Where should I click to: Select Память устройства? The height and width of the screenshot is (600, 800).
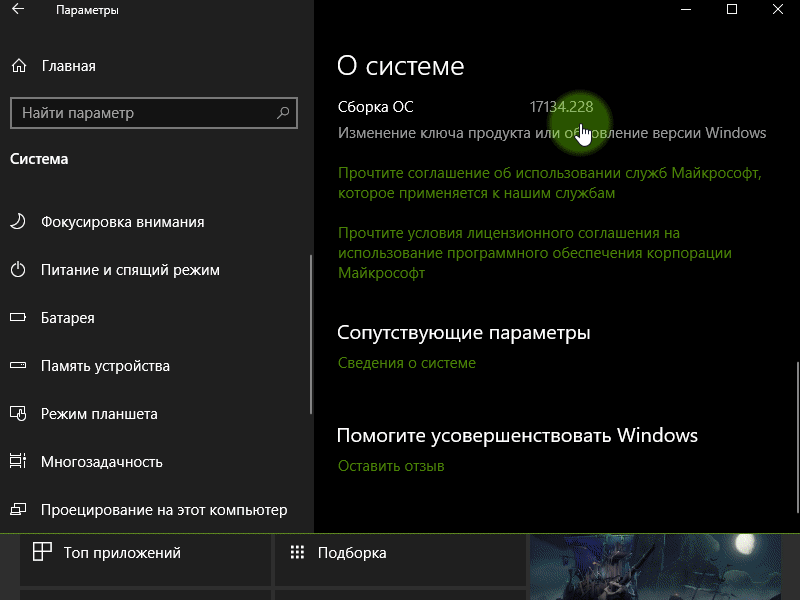[x=105, y=366]
